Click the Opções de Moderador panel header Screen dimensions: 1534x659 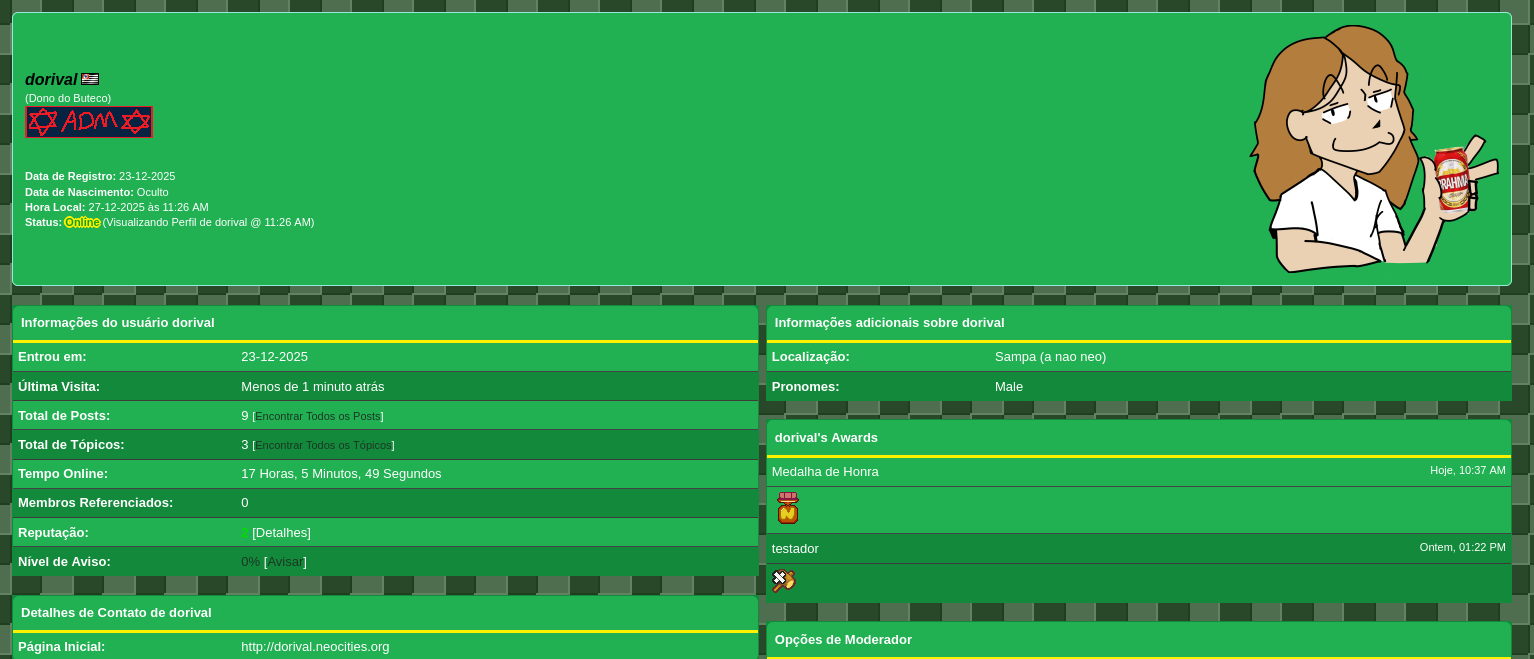coord(843,640)
